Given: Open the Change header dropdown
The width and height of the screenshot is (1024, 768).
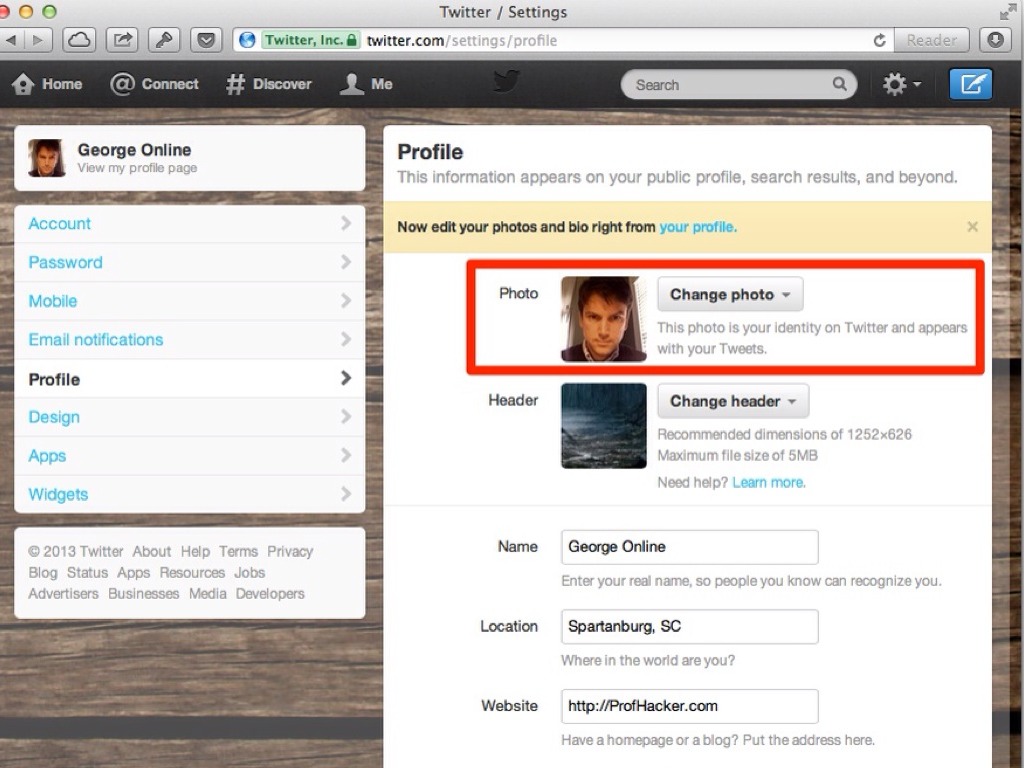Looking at the screenshot, I should (733, 401).
